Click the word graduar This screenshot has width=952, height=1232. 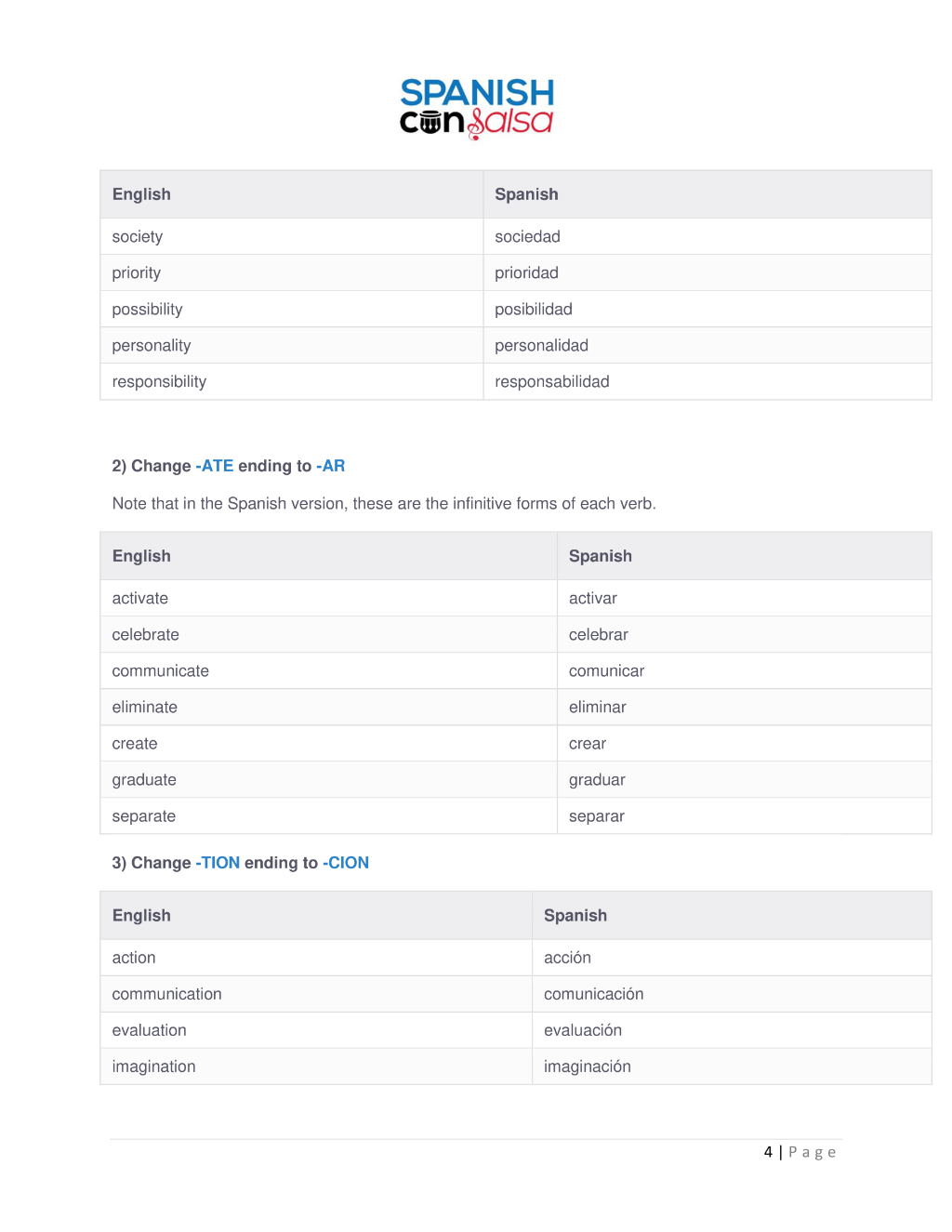(x=597, y=780)
